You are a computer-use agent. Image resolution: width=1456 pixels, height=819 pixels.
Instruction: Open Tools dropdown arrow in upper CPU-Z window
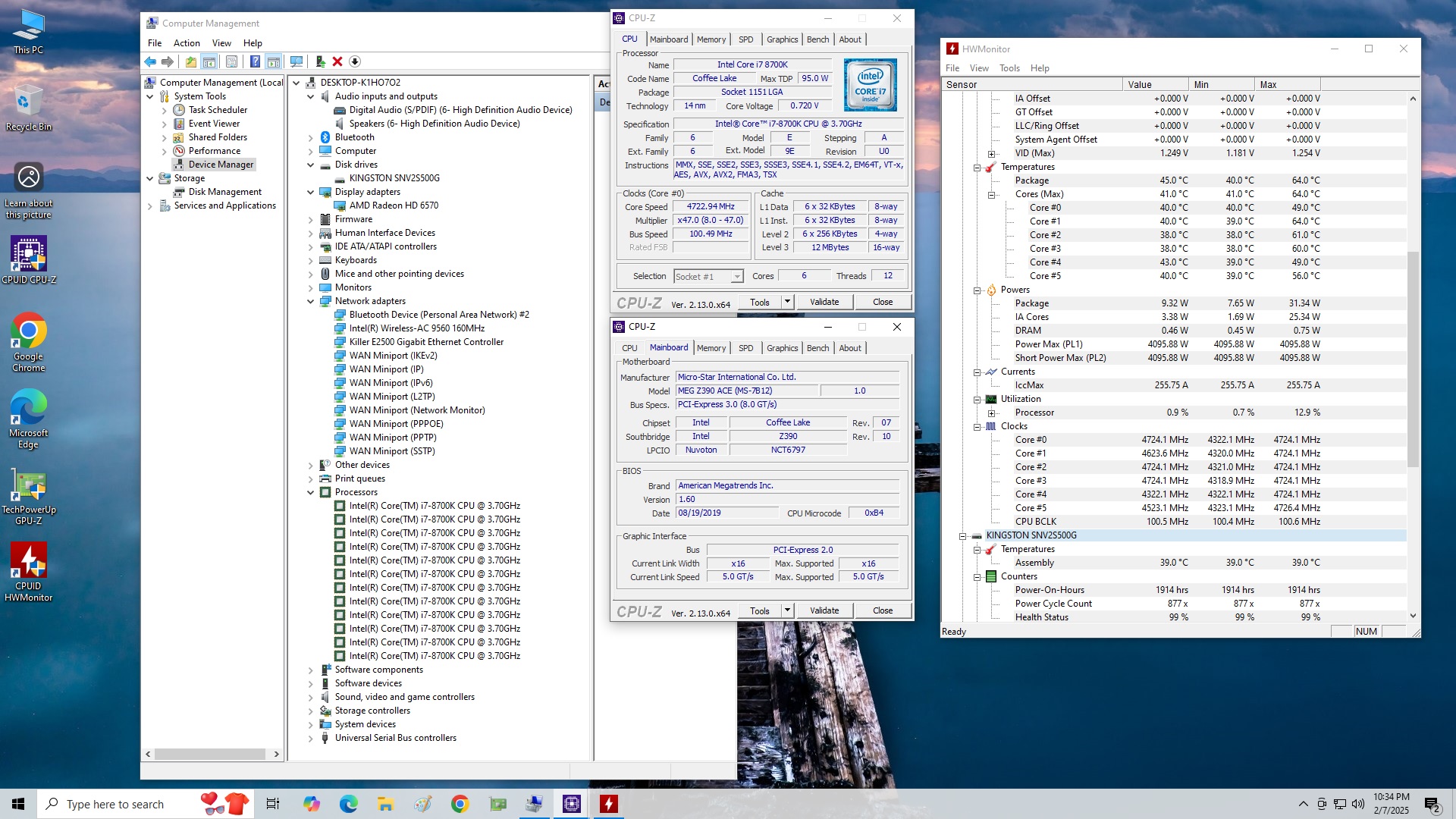pyautogui.click(x=787, y=302)
